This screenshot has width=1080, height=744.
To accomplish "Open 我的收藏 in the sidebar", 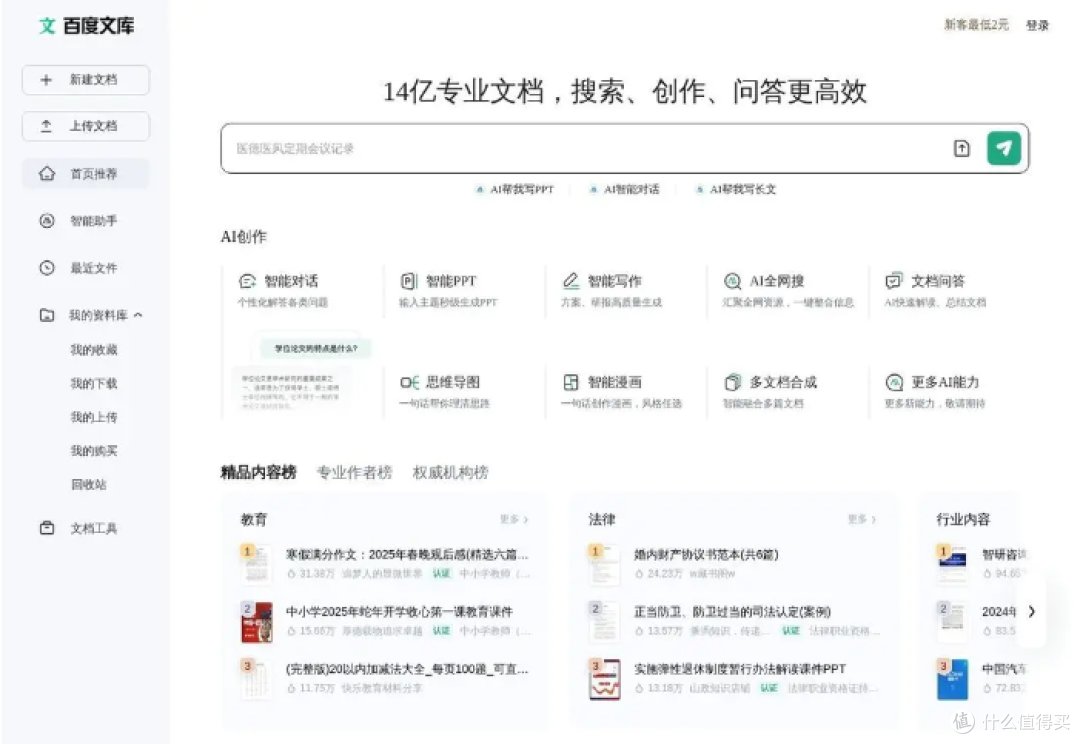I will (x=94, y=350).
